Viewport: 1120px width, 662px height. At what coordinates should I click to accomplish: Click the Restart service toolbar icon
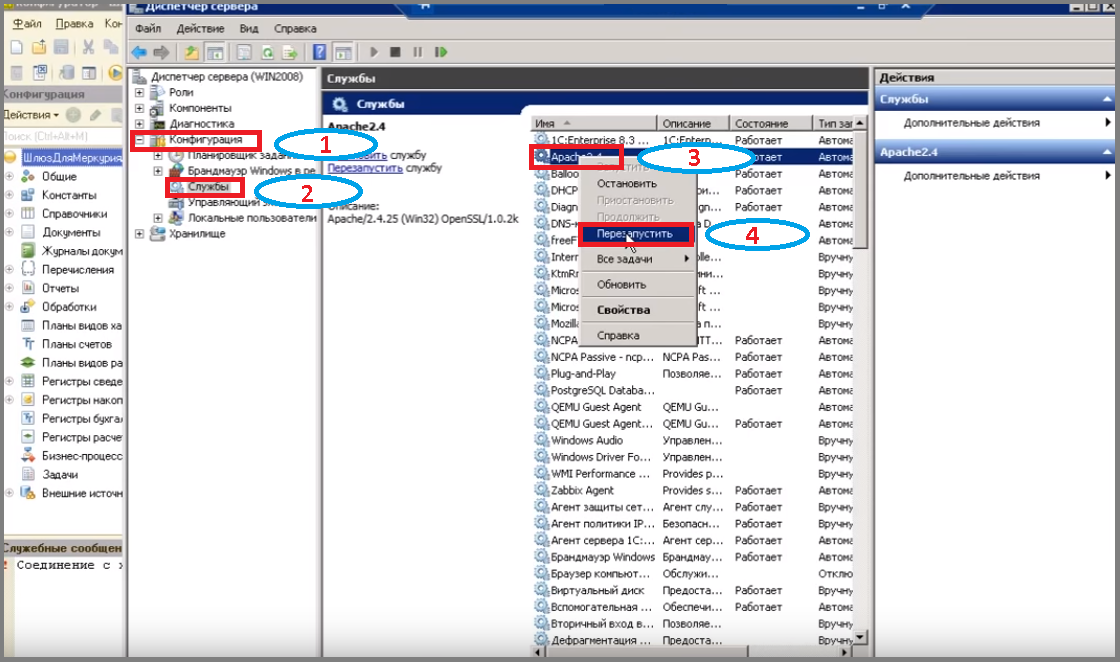441,52
